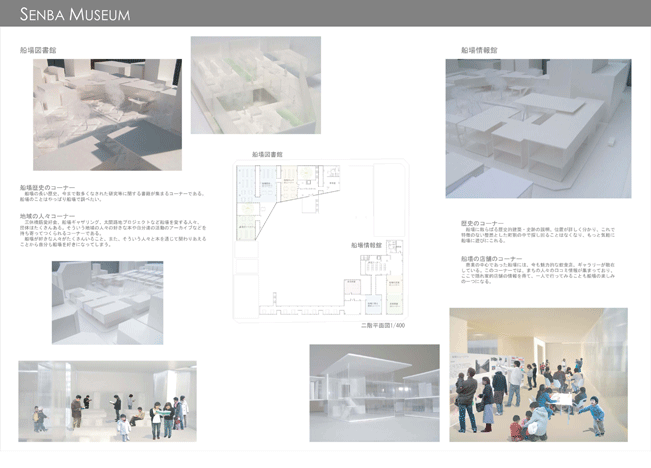Image resolution: width=651 pixels, height=468 pixels.
Task: Open the top-center model photo with courtyard
Action: pyautogui.click(x=255, y=84)
